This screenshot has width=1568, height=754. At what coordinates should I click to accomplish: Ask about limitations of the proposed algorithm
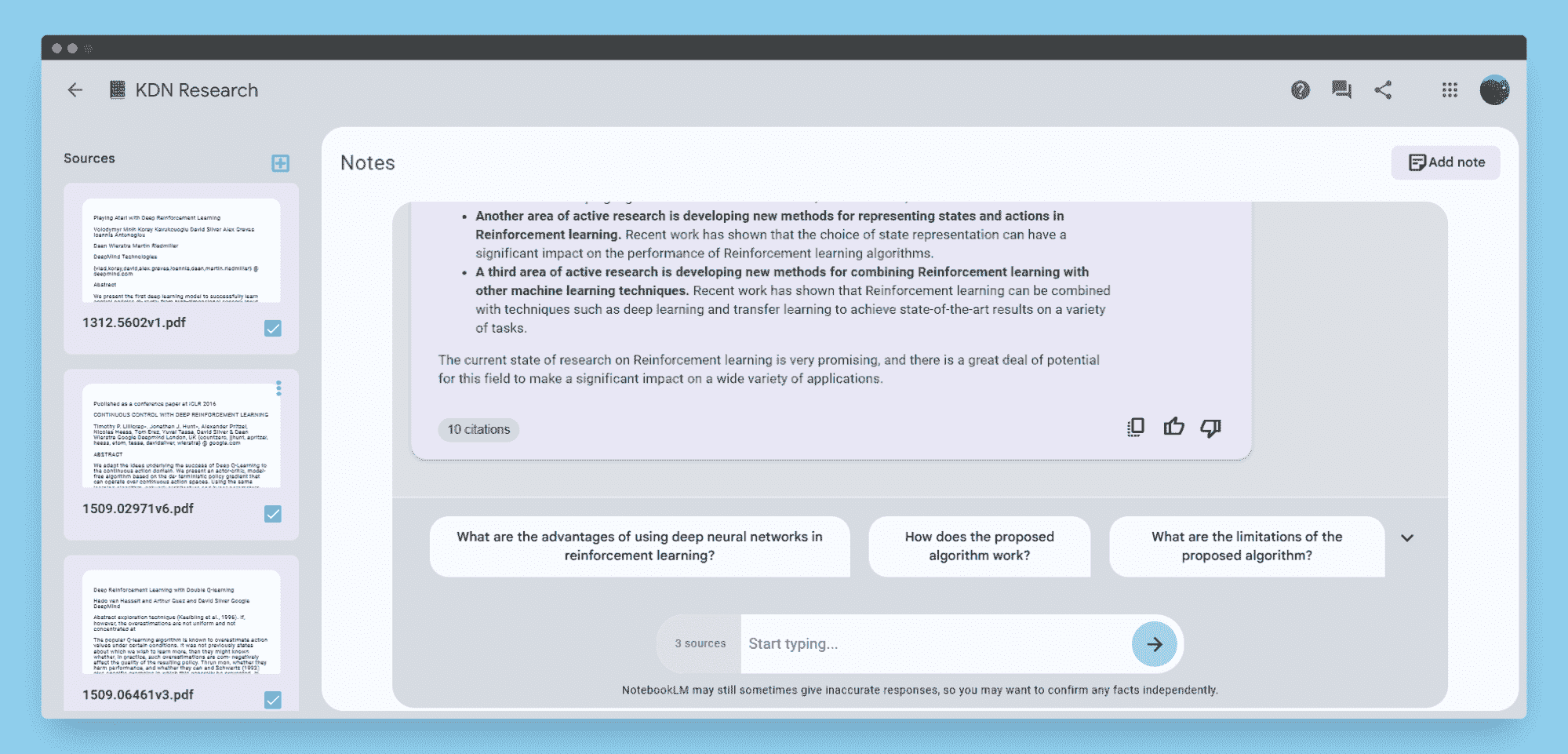pyautogui.click(x=1246, y=546)
